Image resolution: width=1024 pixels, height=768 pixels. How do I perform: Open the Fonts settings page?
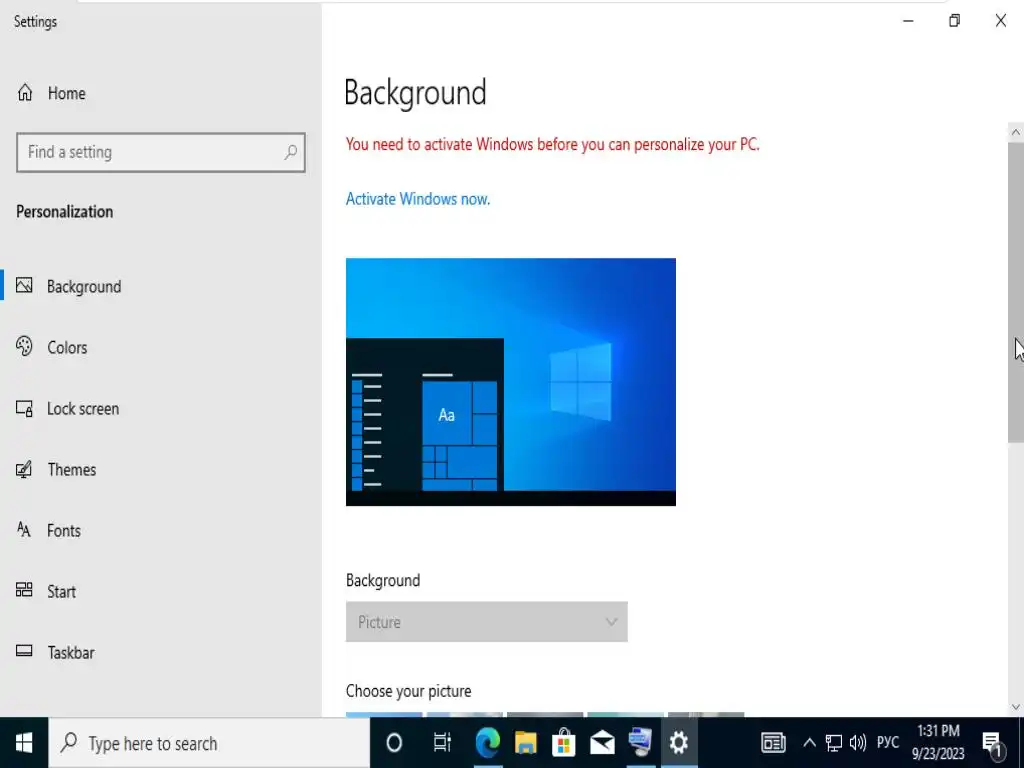pos(161,531)
